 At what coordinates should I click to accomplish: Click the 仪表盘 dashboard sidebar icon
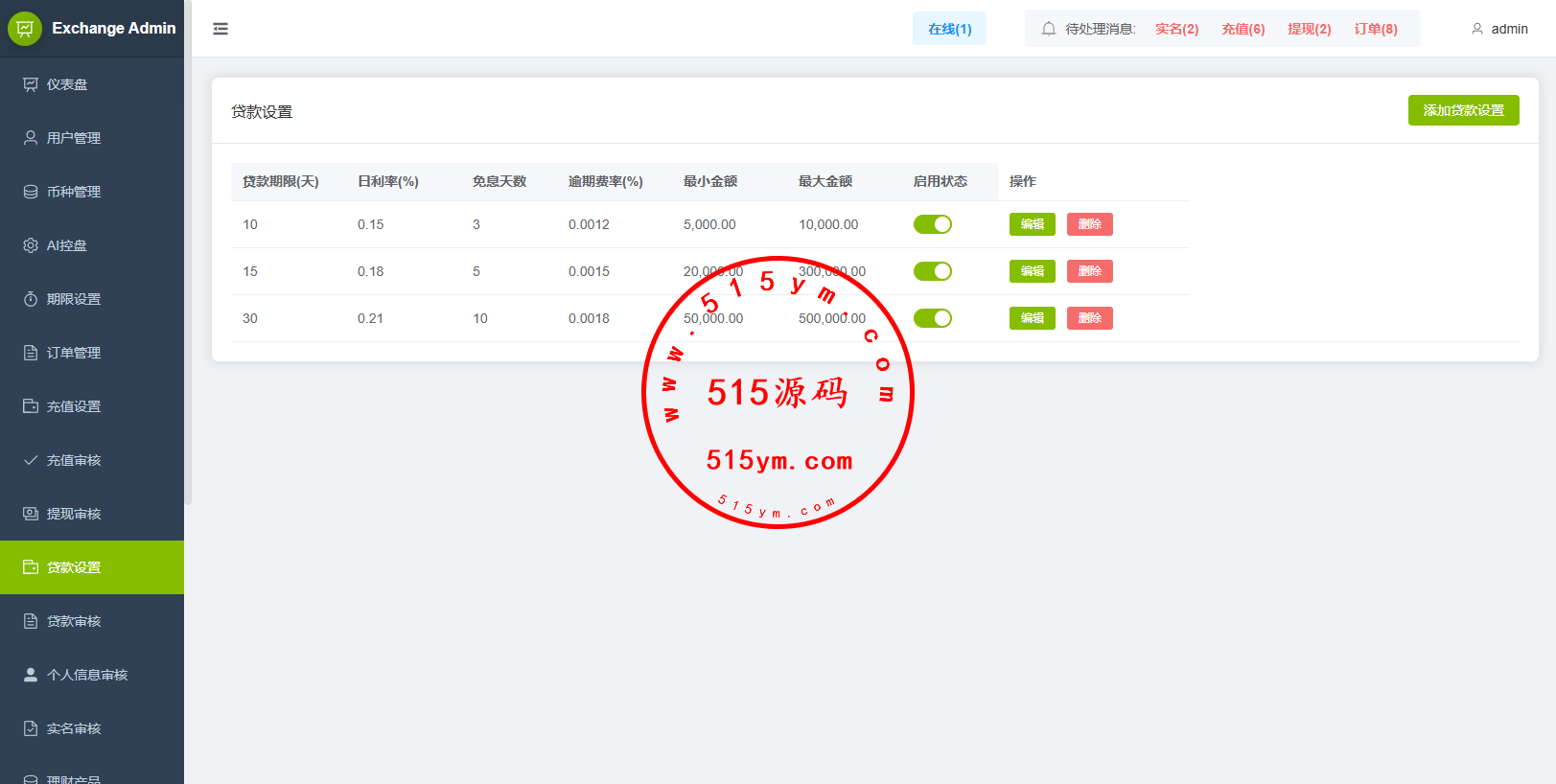pyautogui.click(x=31, y=84)
